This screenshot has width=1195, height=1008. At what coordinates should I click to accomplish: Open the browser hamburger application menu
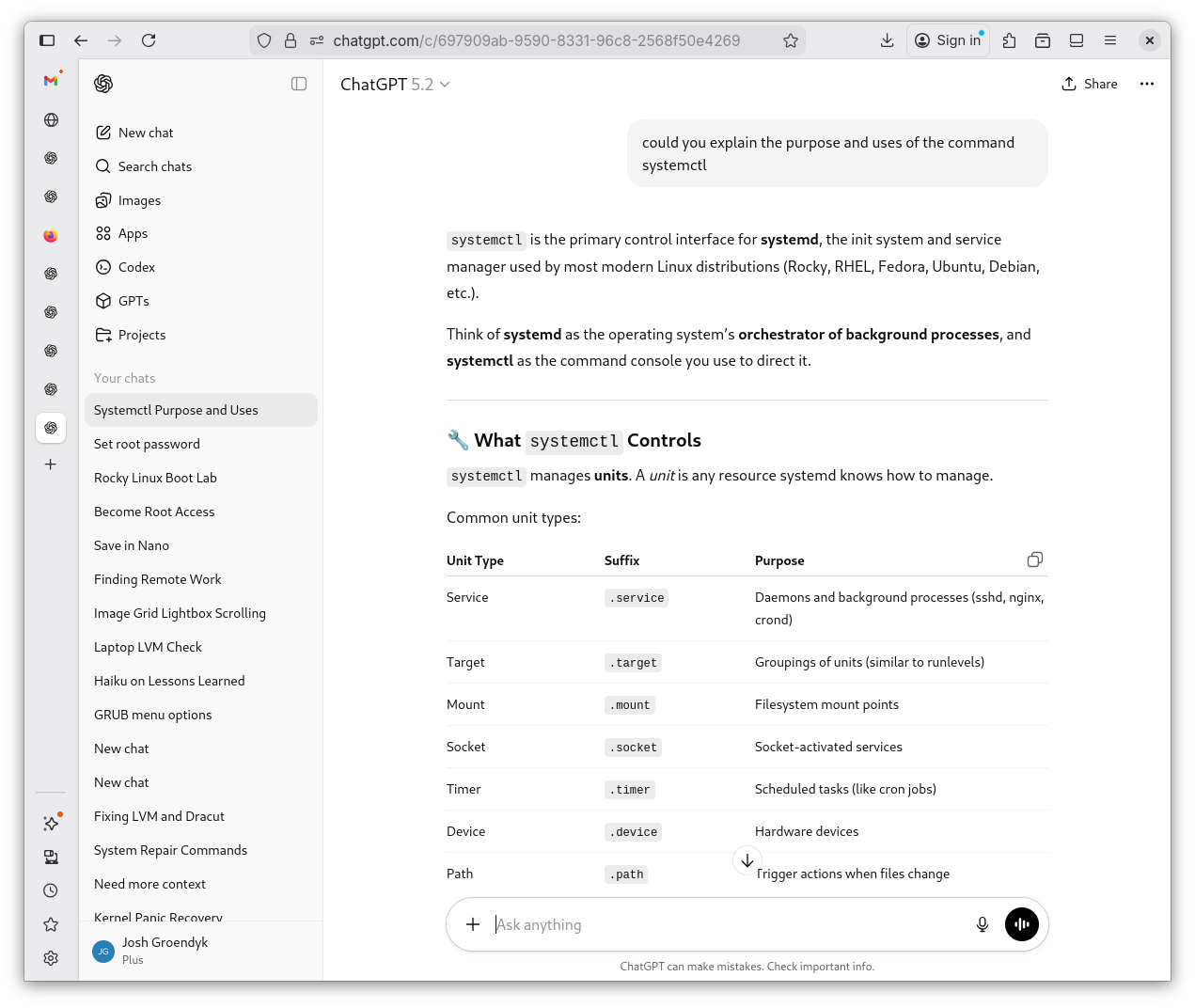point(1110,40)
